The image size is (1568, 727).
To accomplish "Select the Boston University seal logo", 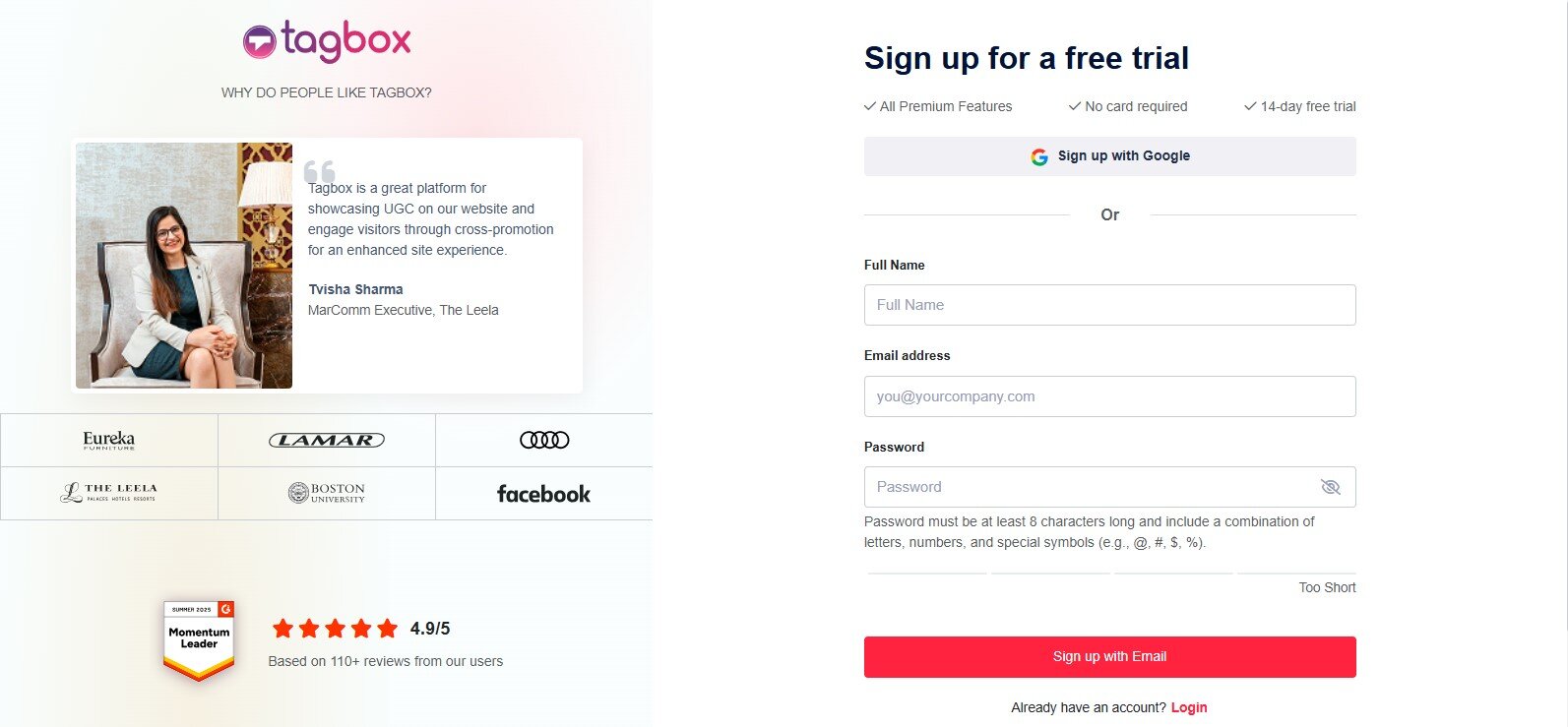I will tap(326, 492).
